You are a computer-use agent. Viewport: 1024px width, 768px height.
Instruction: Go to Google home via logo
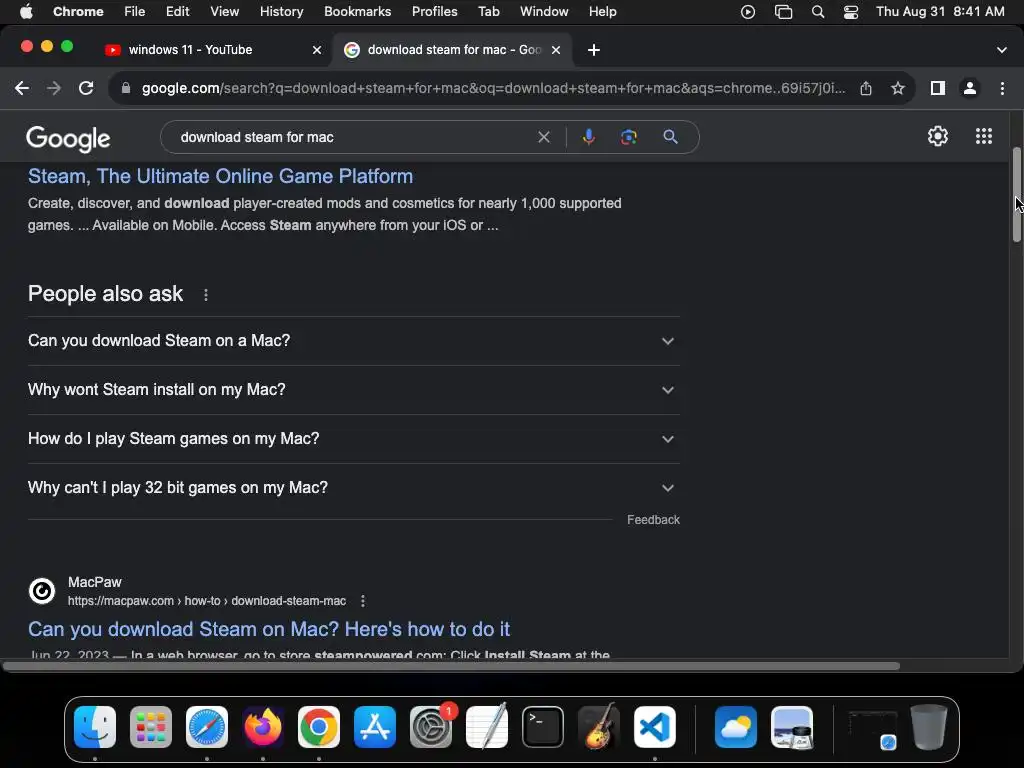[68, 138]
